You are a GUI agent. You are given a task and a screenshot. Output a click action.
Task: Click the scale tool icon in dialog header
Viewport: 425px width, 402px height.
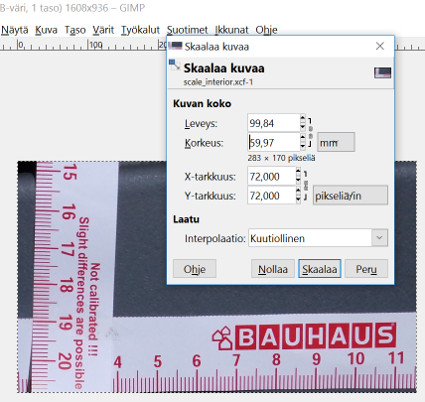(x=175, y=65)
